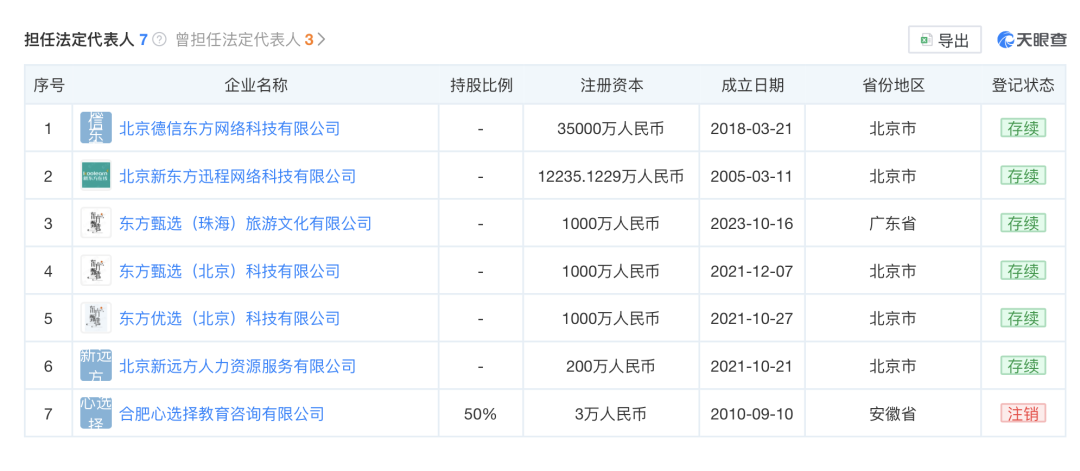Open 东方甄选（珠海）旅游文化有限公司 link

coord(246,223)
